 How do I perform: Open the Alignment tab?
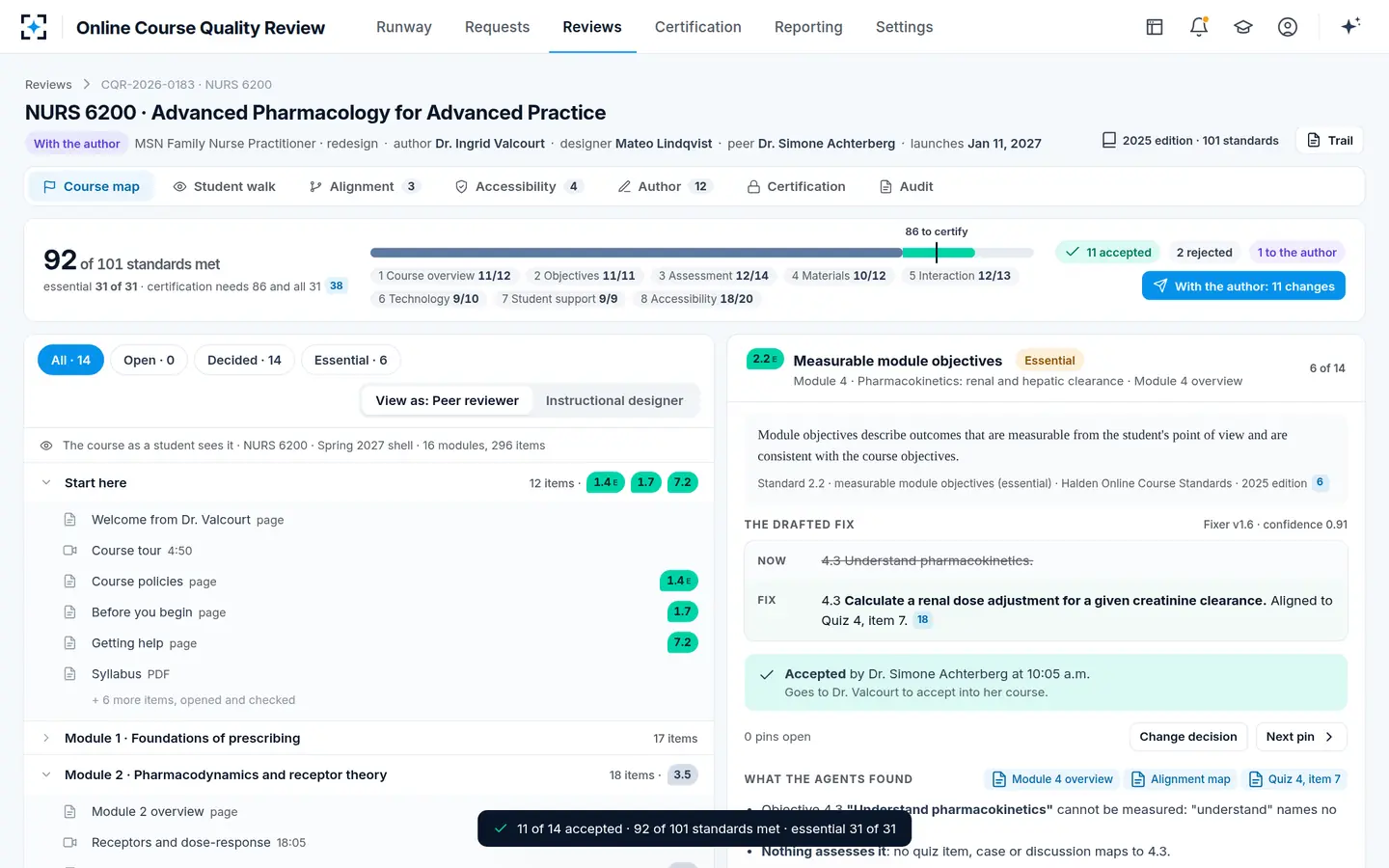click(364, 186)
